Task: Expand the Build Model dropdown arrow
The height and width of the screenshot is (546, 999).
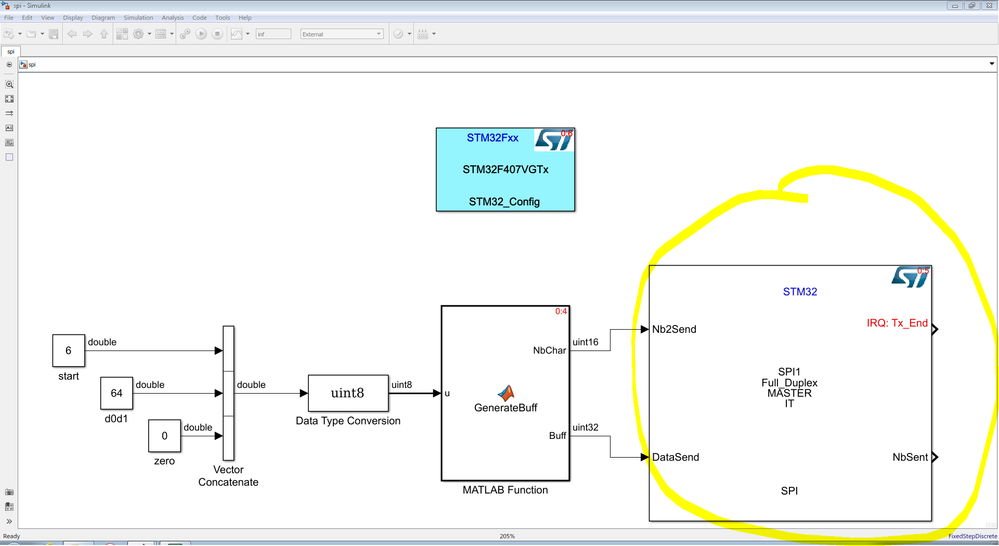Action: coord(434,34)
